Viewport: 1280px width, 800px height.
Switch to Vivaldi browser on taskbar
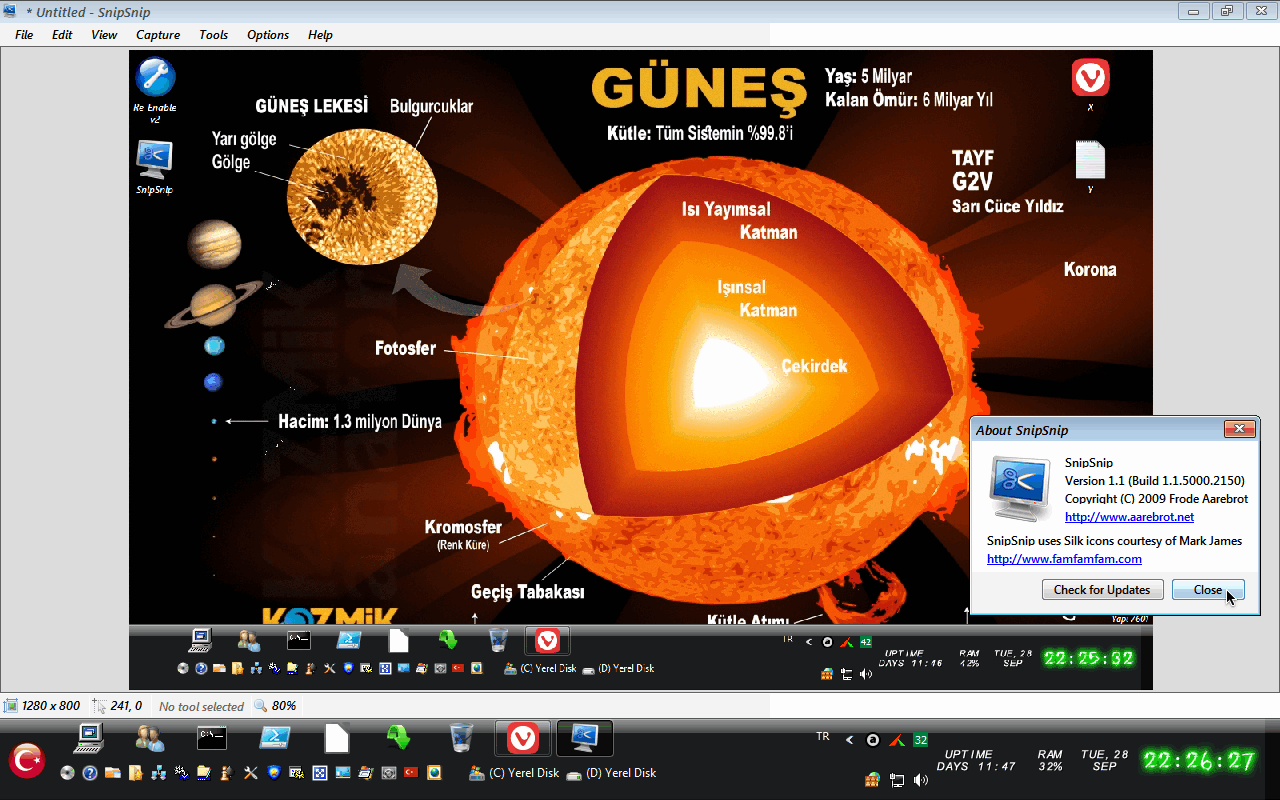point(523,738)
